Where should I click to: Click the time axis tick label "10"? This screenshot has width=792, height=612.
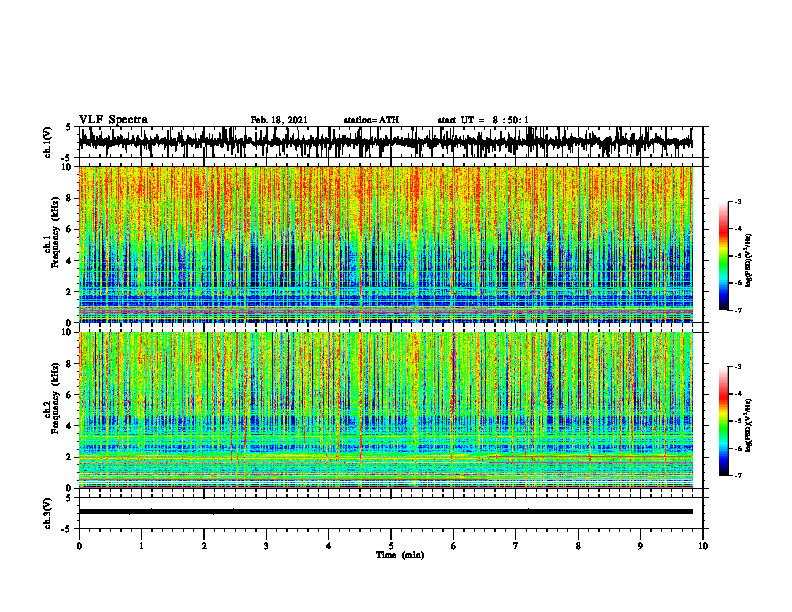(703, 546)
